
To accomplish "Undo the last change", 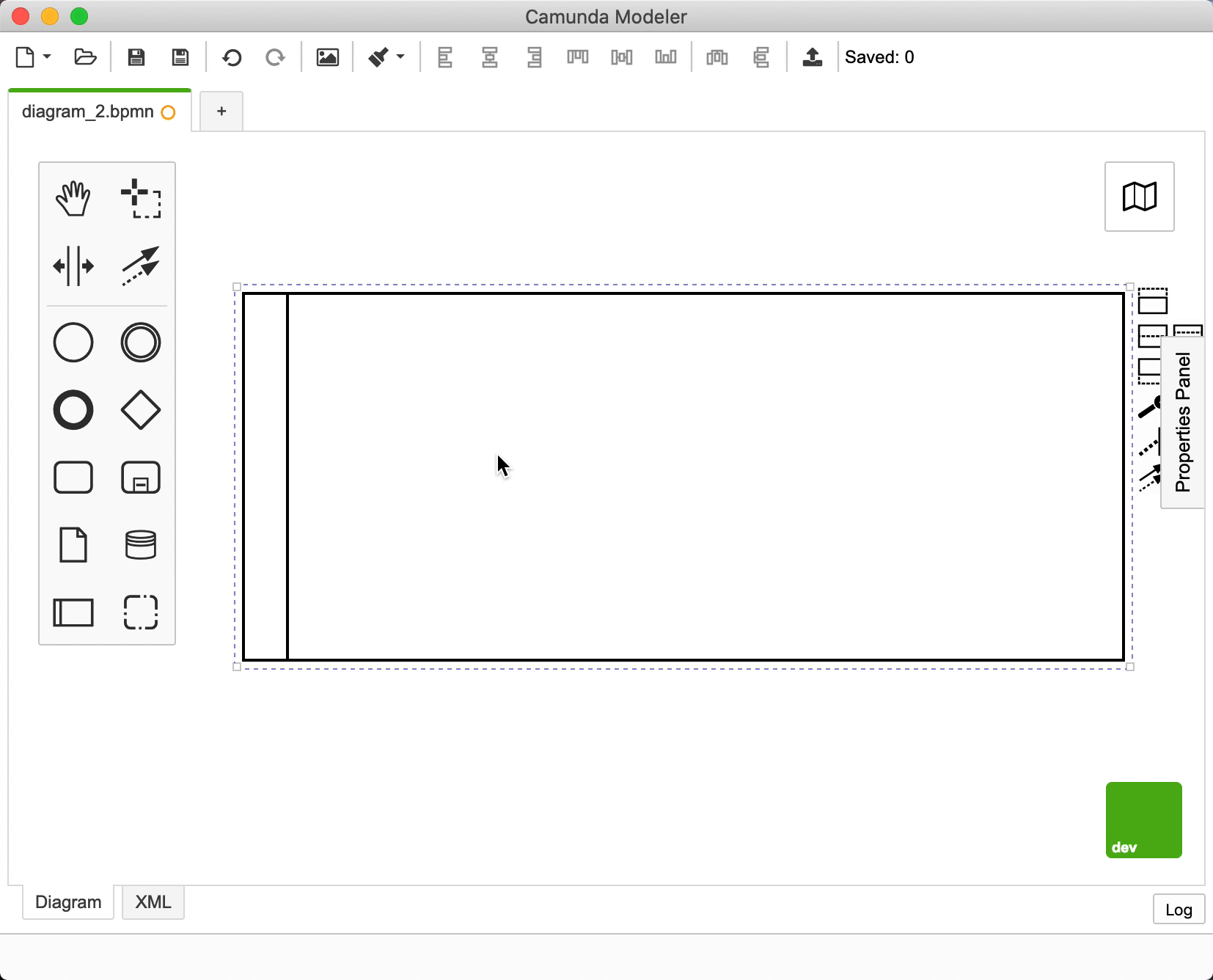I will (x=232, y=57).
